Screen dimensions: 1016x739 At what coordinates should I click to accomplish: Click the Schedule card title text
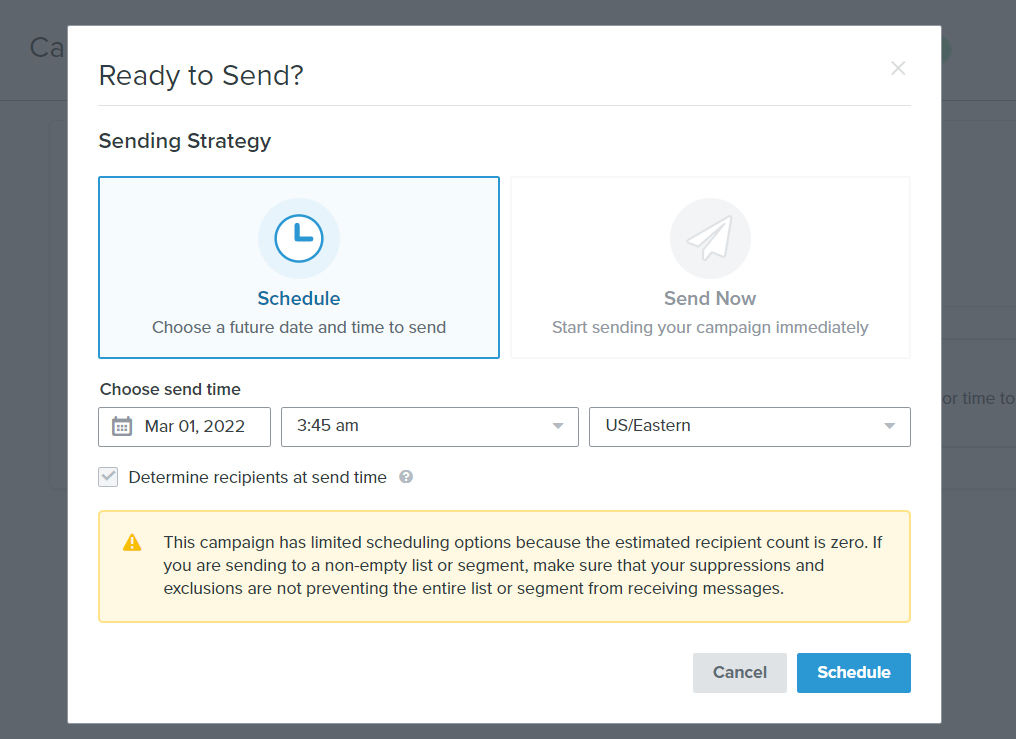(299, 299)
